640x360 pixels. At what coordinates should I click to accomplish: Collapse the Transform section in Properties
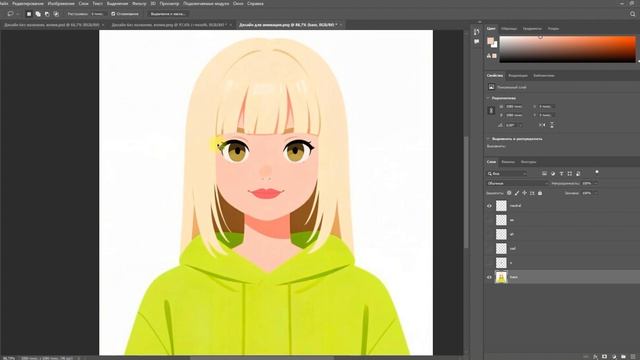coord(488,98)
